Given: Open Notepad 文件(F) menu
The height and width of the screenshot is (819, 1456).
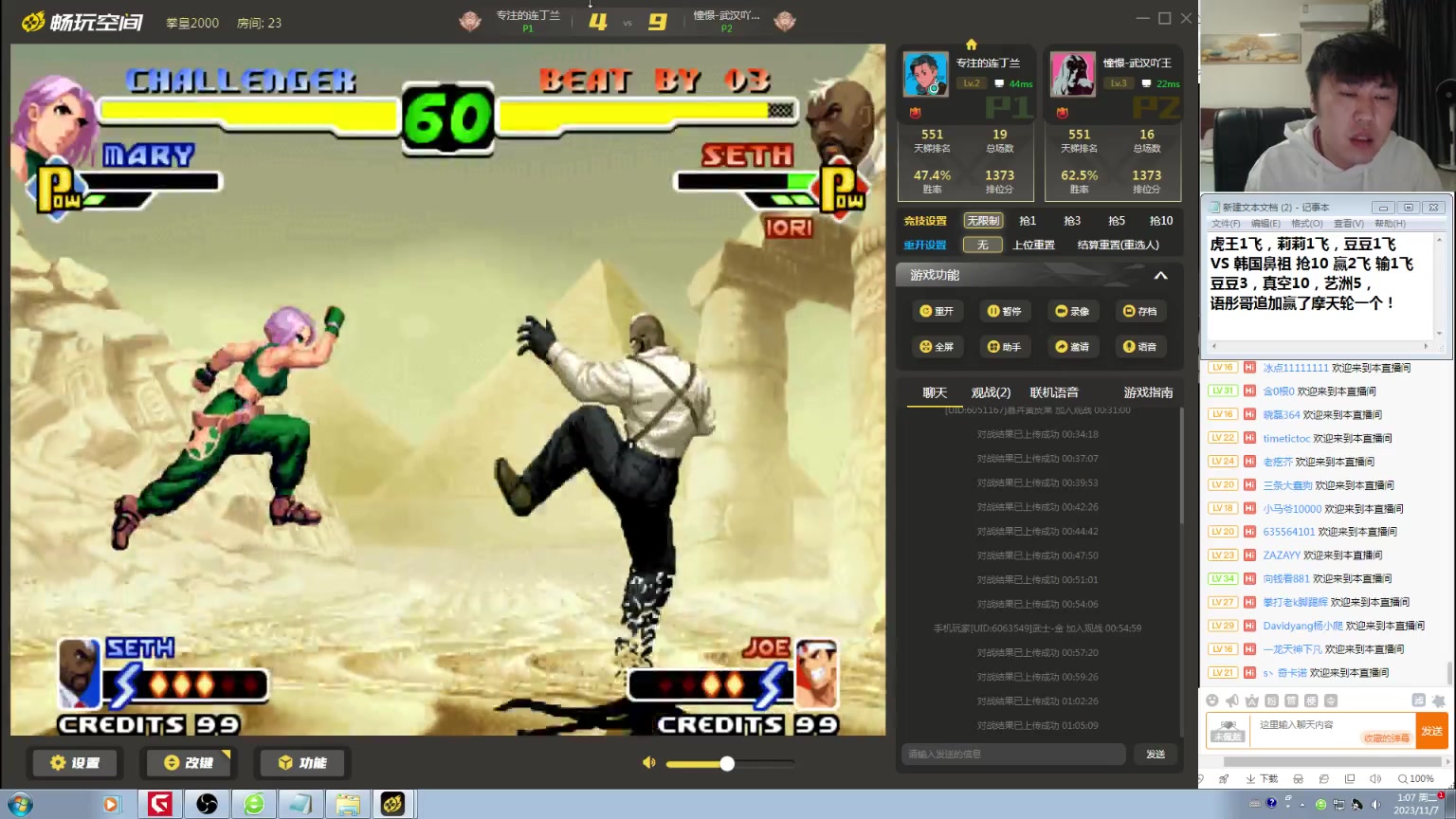Looking at the screenshot, I should pos(1226,224).
